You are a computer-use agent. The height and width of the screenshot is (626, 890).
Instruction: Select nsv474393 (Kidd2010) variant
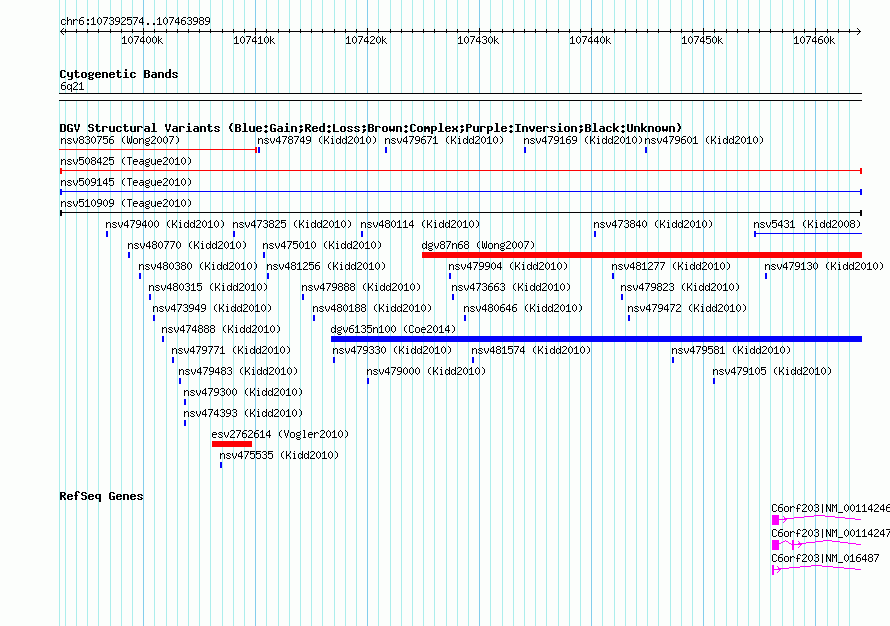pyautogui.click(x=244, y=413)
